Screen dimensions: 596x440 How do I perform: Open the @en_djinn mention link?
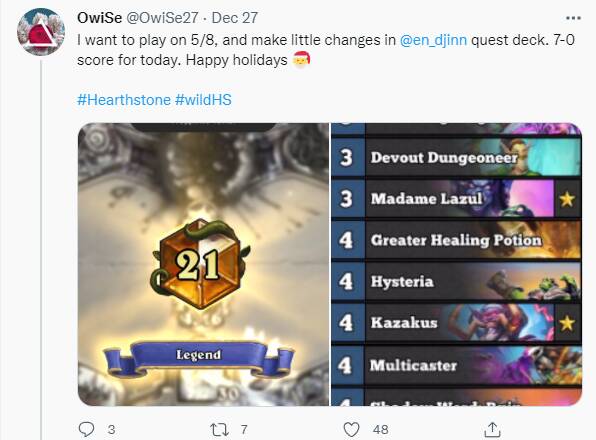pyautogui.click(x=433, y=40)
